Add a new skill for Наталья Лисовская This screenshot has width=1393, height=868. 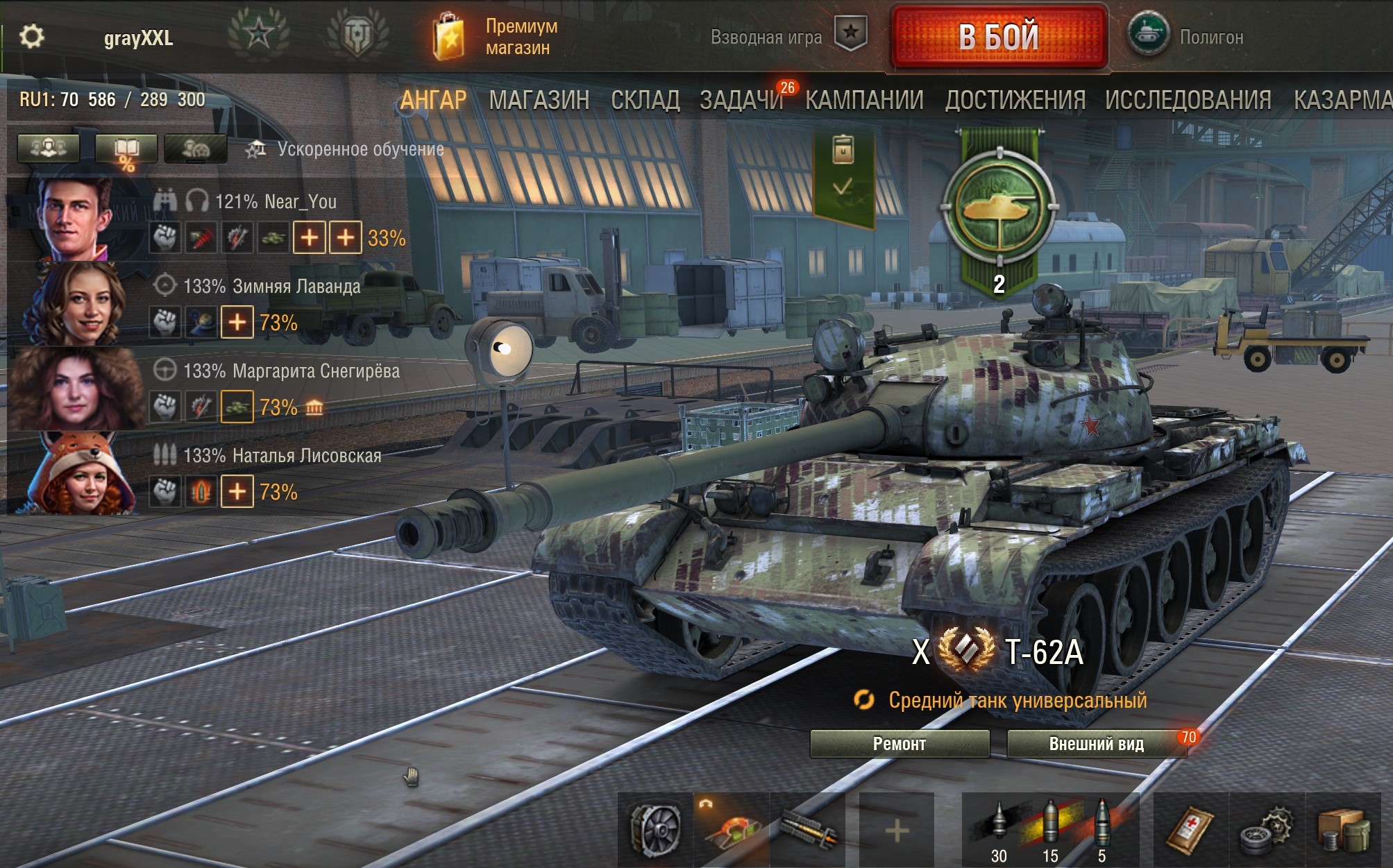click(237, 492)
